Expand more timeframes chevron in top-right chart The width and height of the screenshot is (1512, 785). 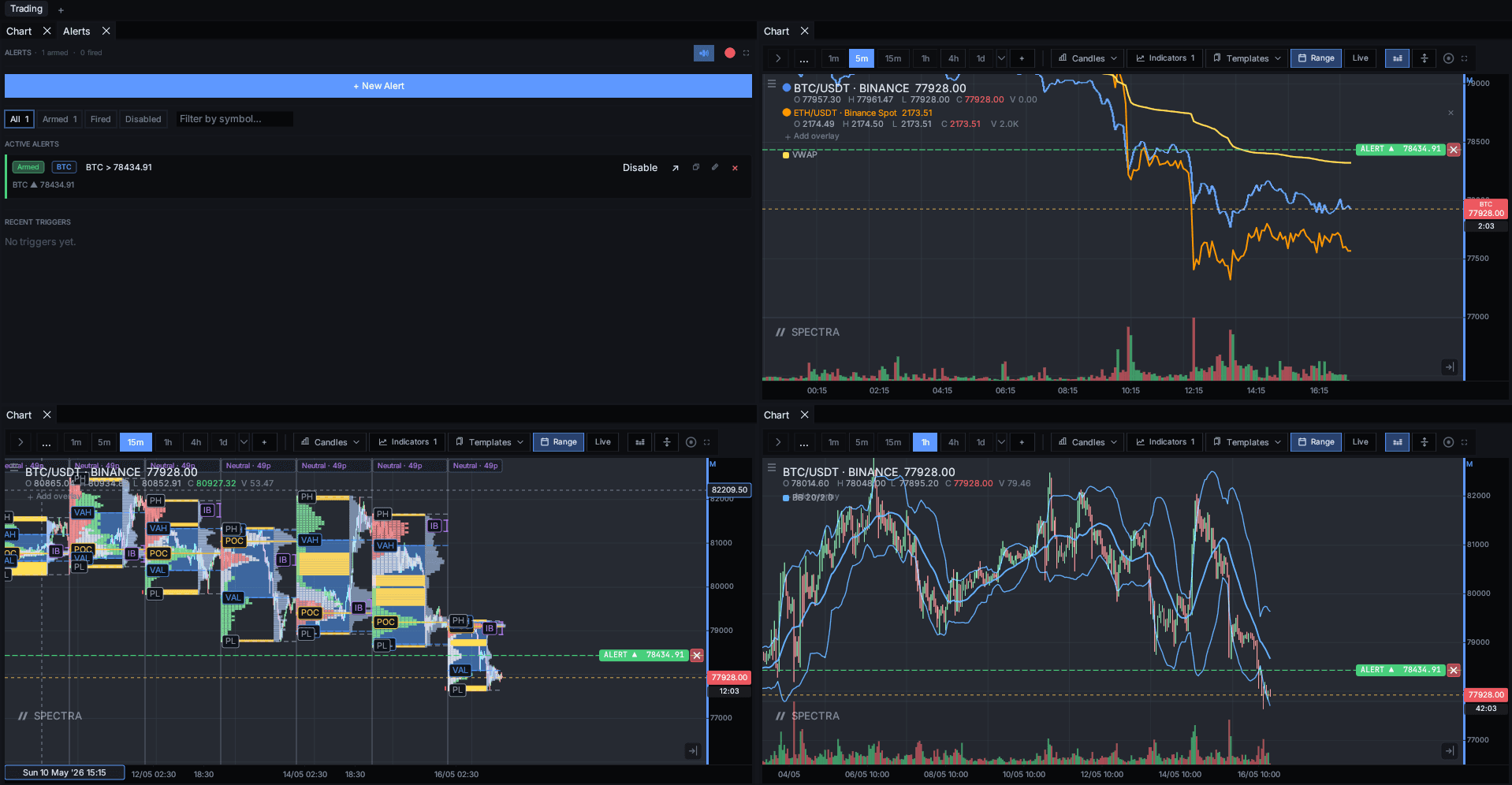[1001, 58]
